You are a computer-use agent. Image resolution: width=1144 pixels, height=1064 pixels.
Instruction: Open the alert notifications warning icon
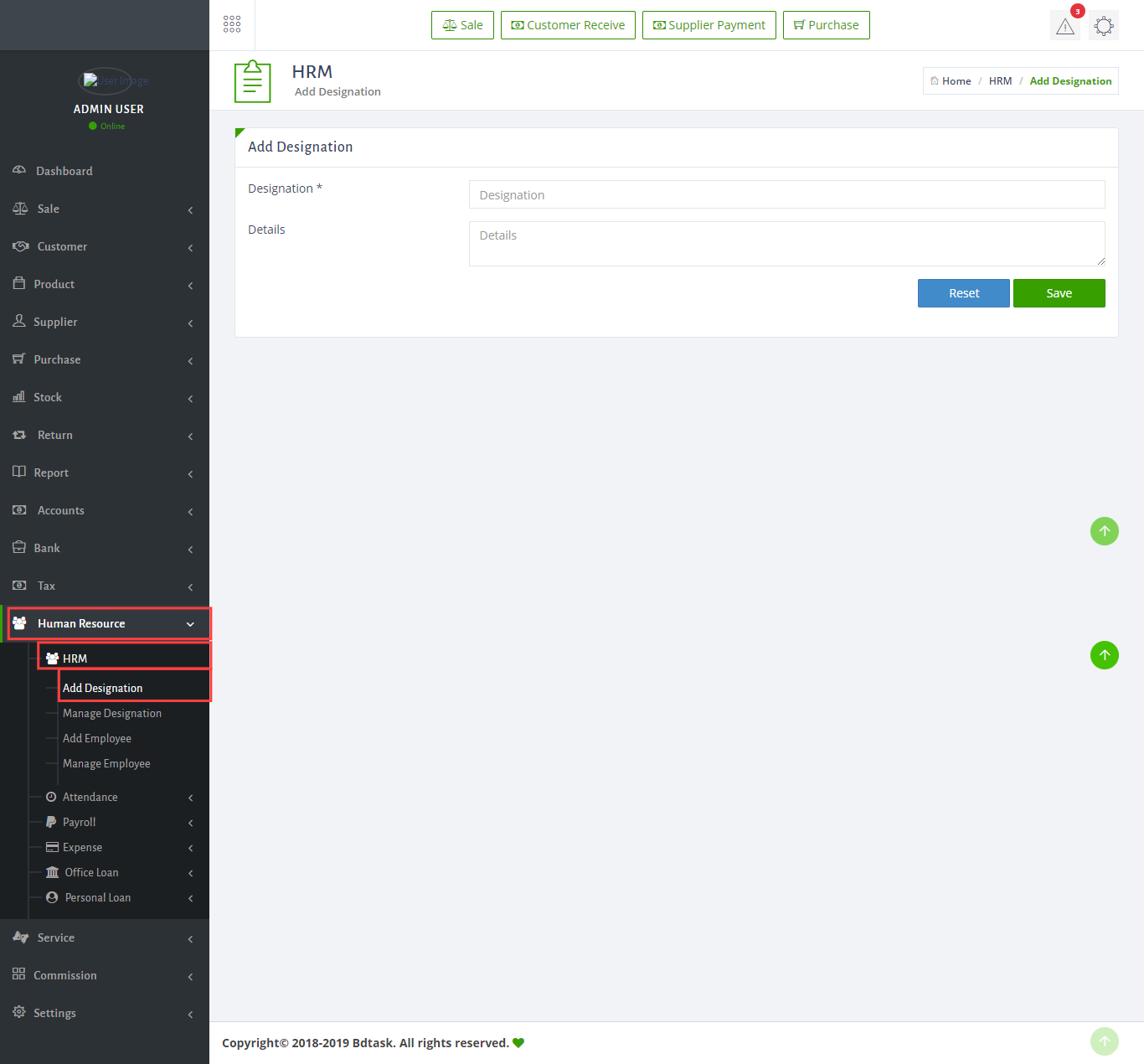(x=1064, y=26)
